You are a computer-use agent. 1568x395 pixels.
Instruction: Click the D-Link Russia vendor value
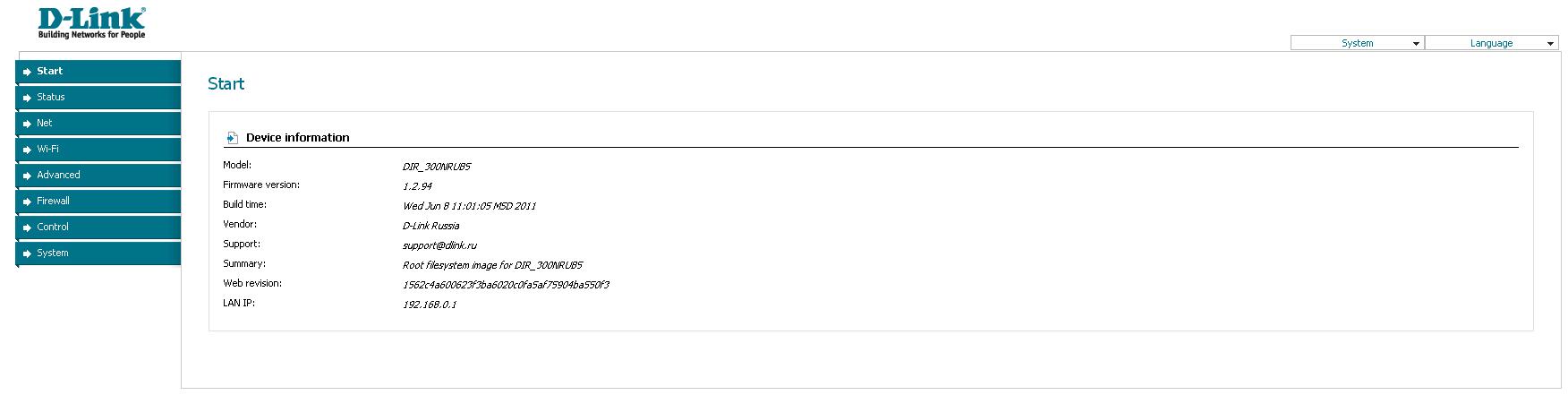430,226
